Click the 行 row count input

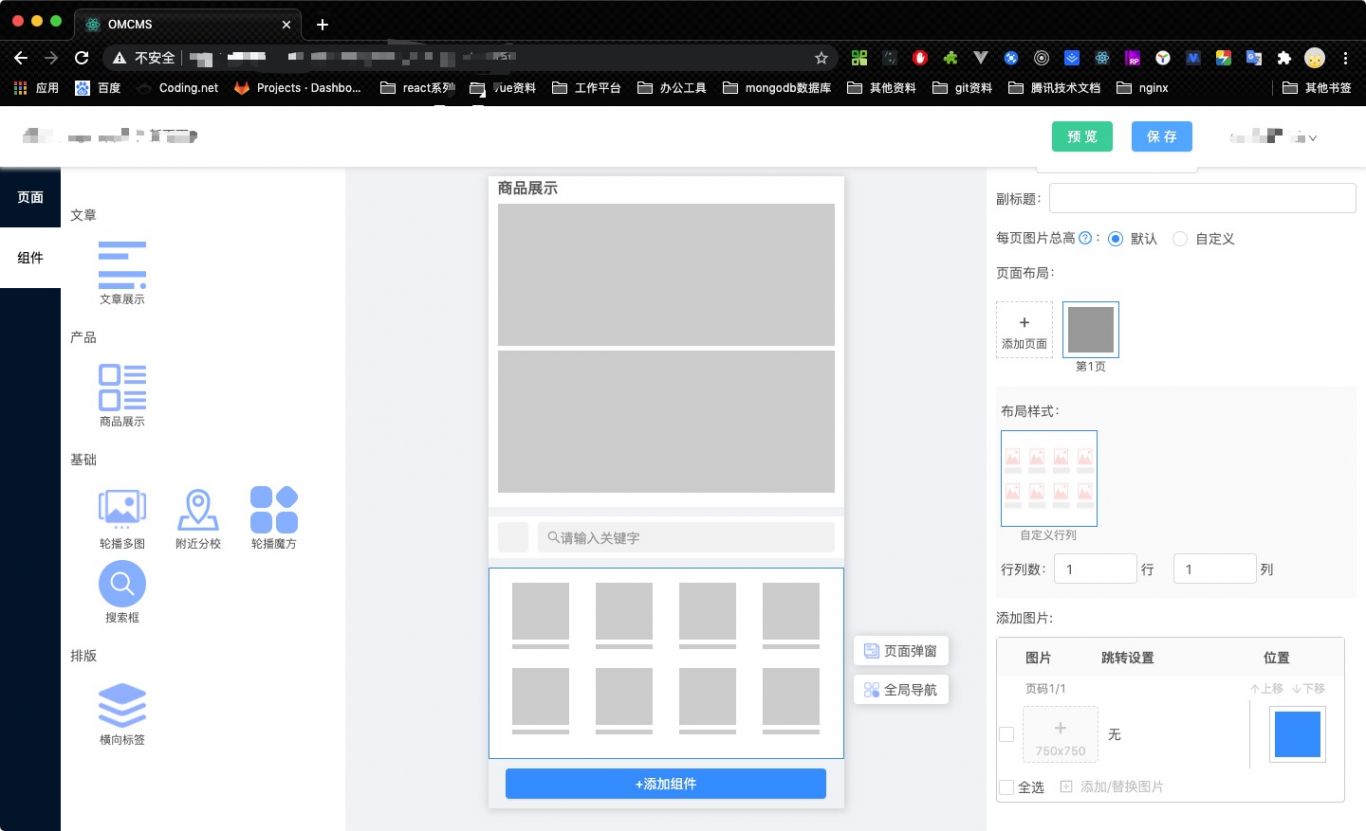point(1096,569)
